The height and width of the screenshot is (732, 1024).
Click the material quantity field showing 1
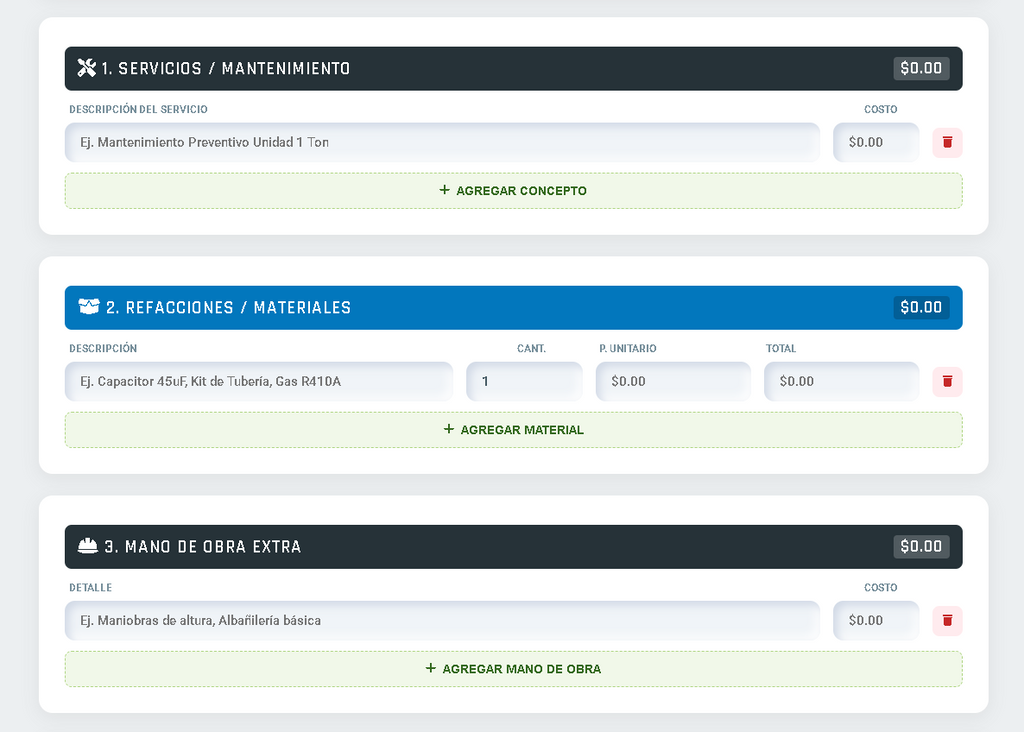[524, 382]
